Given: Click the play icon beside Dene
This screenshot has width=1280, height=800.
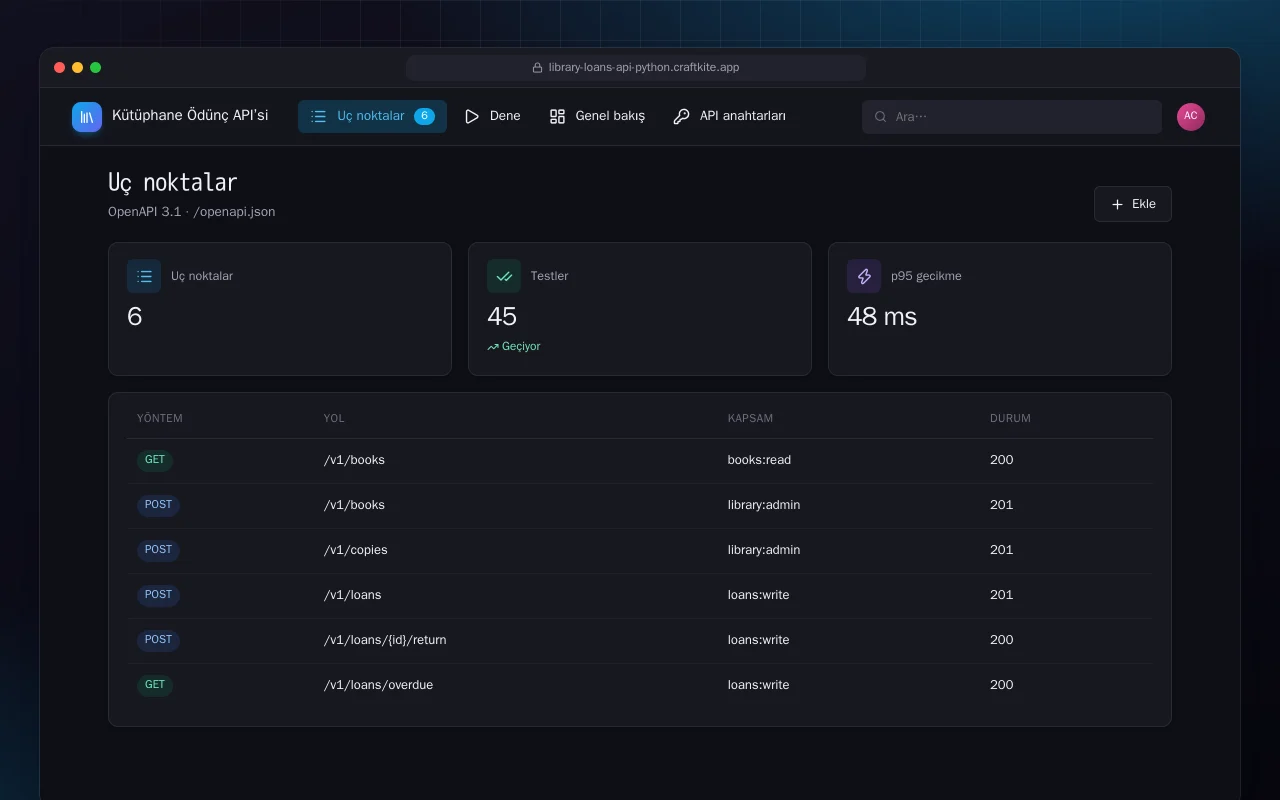Looking at the screenshot, I should click(472, 116).
